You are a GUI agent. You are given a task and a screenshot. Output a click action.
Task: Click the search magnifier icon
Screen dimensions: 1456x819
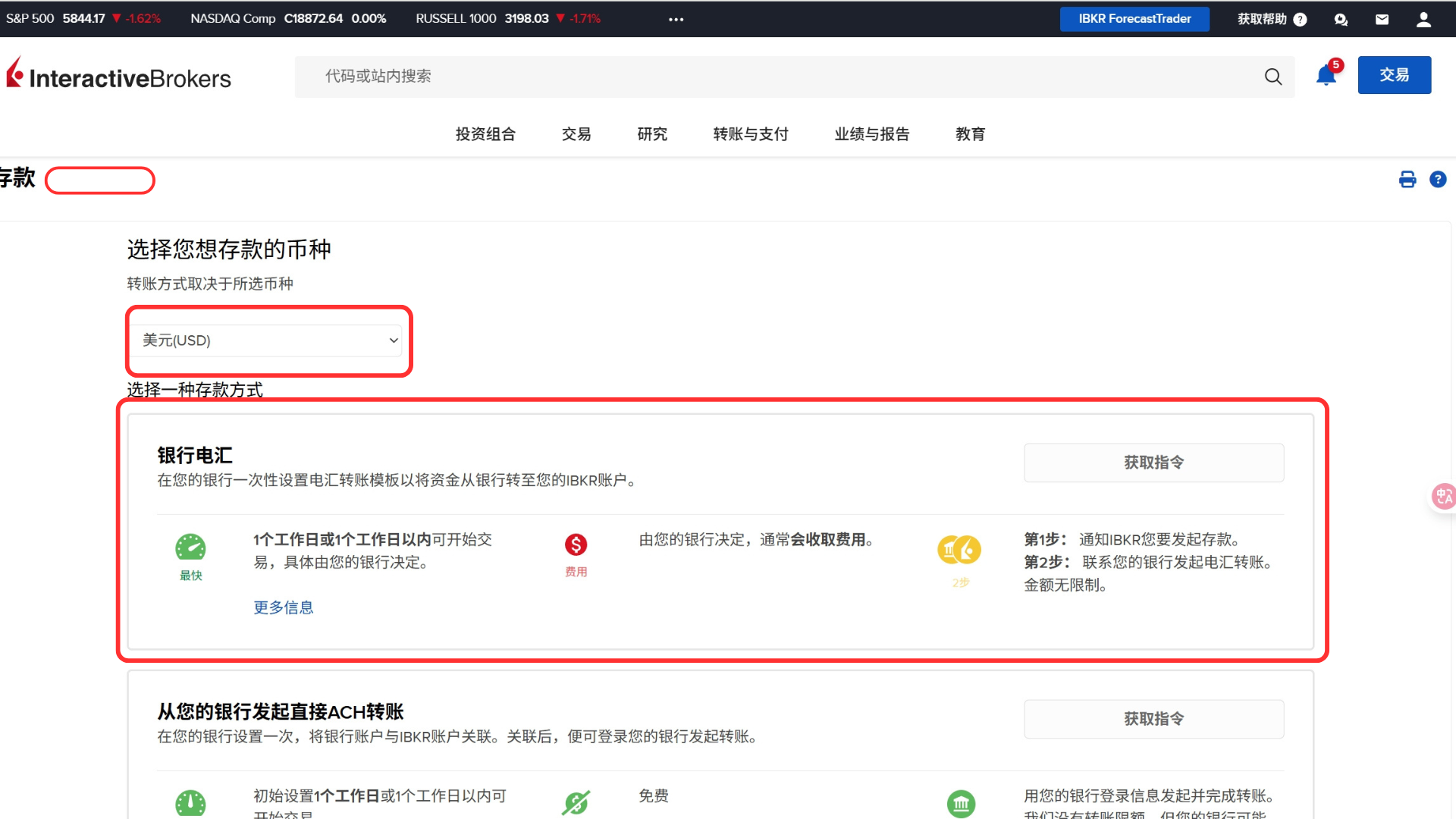(x=1273, y=77)
